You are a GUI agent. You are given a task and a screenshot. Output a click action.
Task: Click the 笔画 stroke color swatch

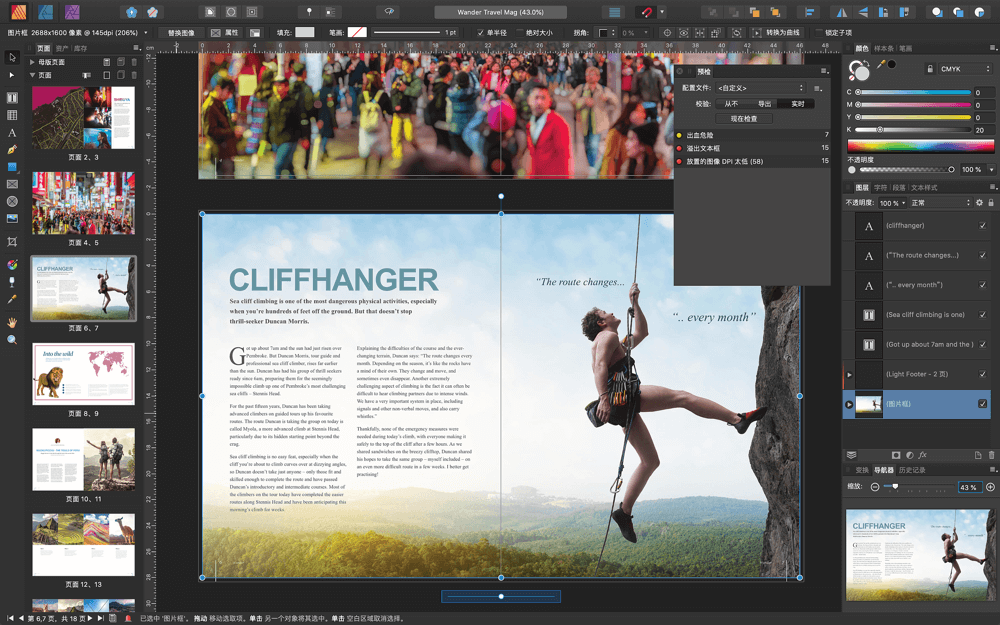357,32
